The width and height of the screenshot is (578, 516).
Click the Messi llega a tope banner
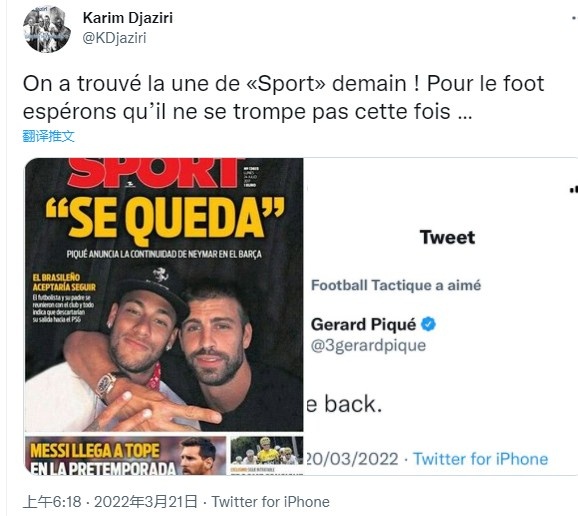click(125, 456)
